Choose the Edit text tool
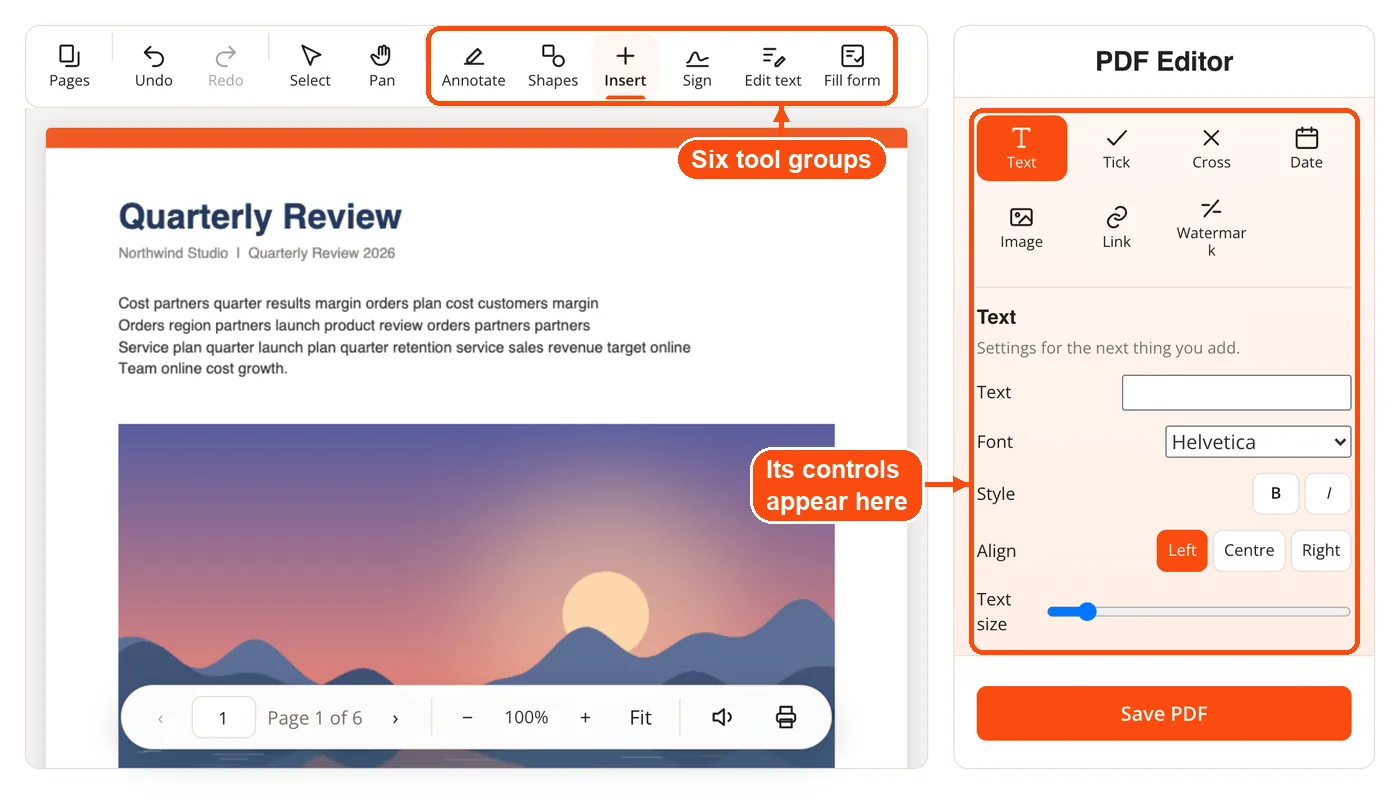Screen dimensions: 1400x794 [x=773, y=66]
